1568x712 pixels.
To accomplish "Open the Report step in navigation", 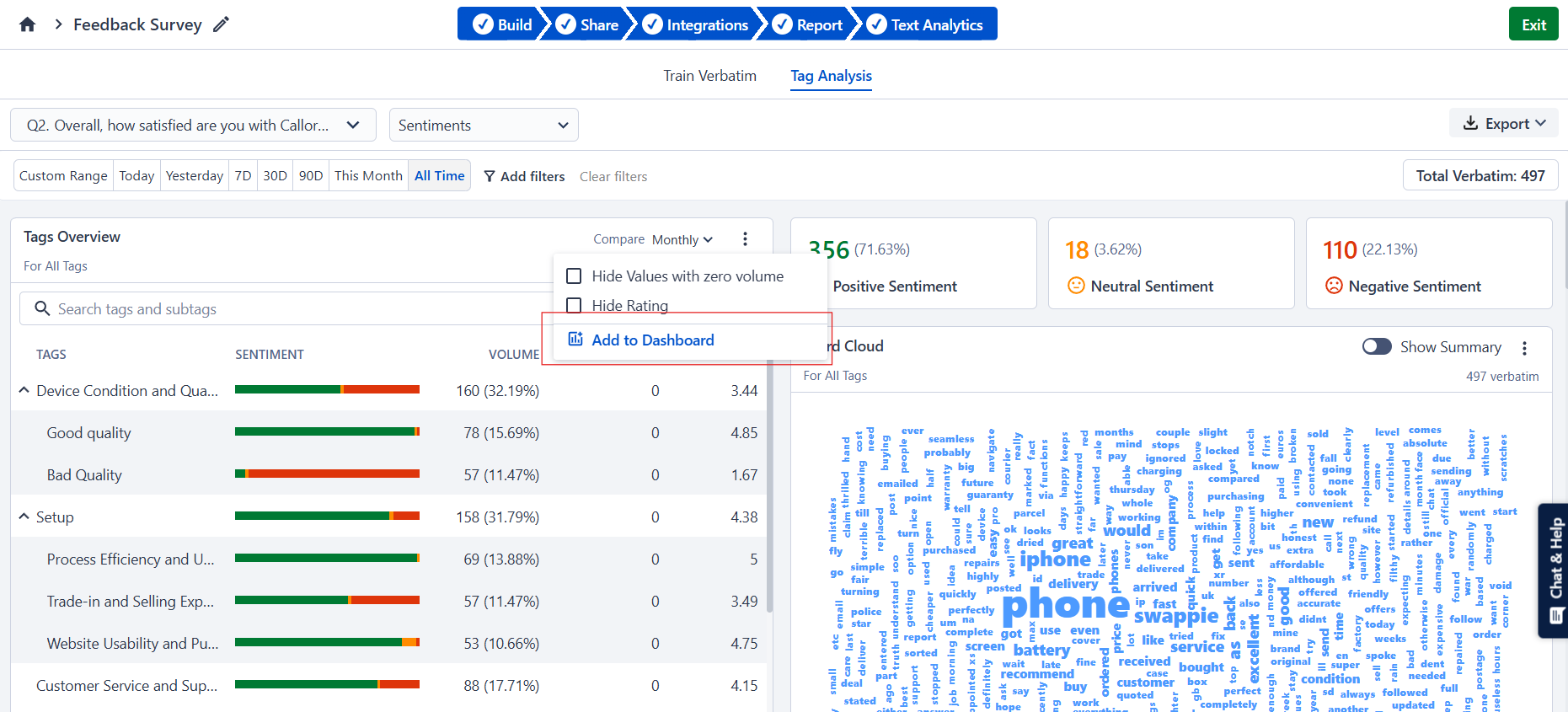I will 808,24.
